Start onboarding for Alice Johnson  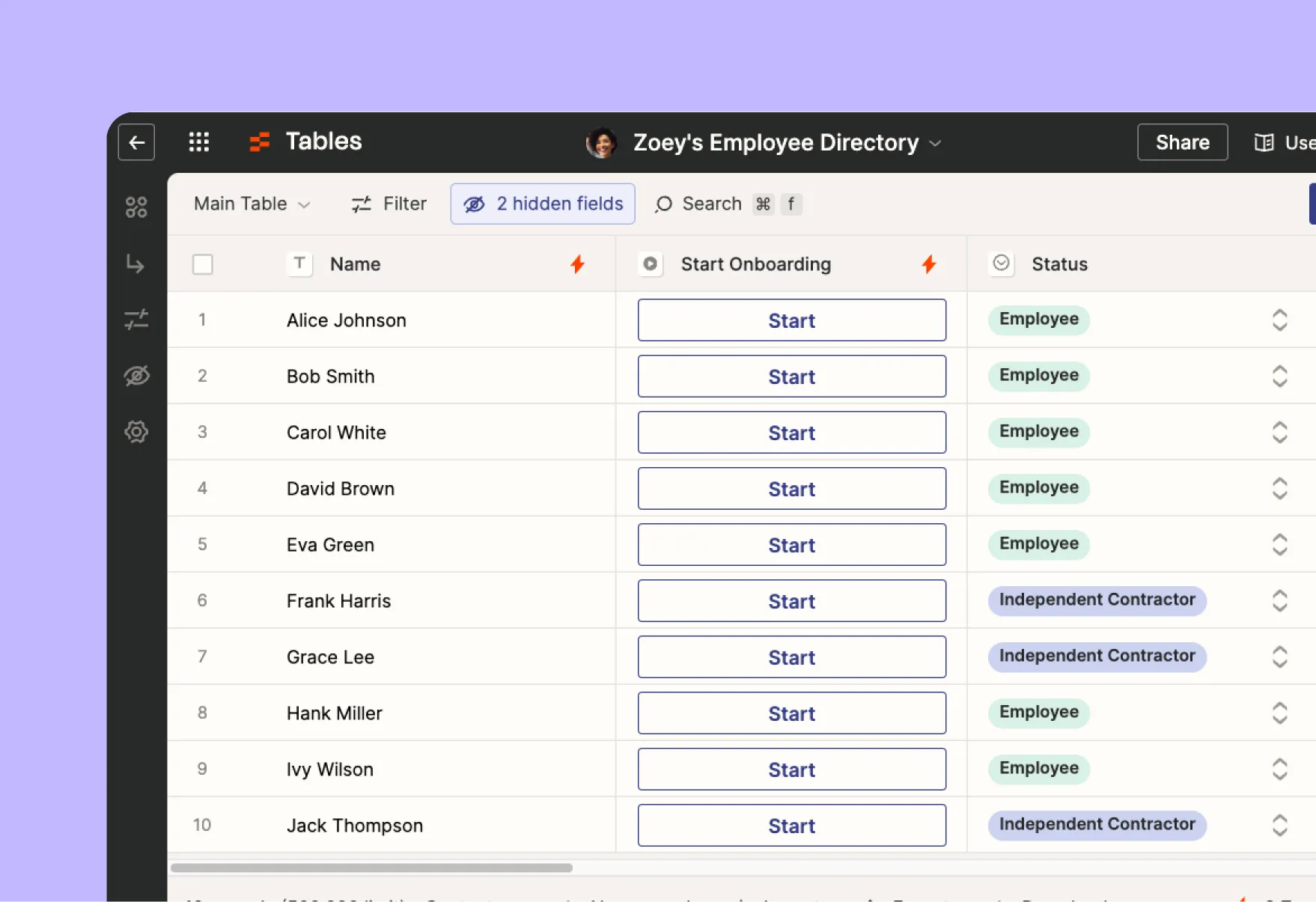(791, 320)
